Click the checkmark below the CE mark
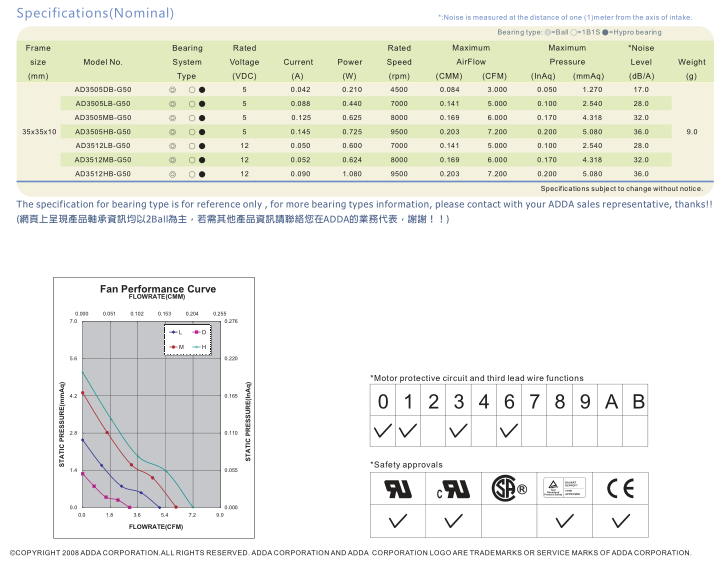This screenshot has width=717, height=564. point(621,521)
